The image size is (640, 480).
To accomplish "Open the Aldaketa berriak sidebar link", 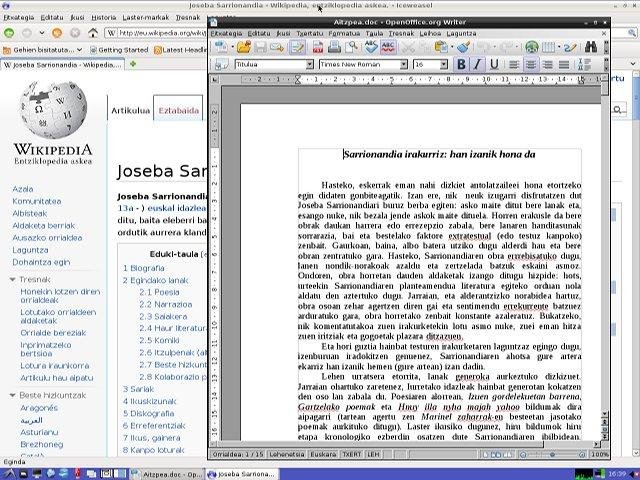I will [x=44, y=226].
